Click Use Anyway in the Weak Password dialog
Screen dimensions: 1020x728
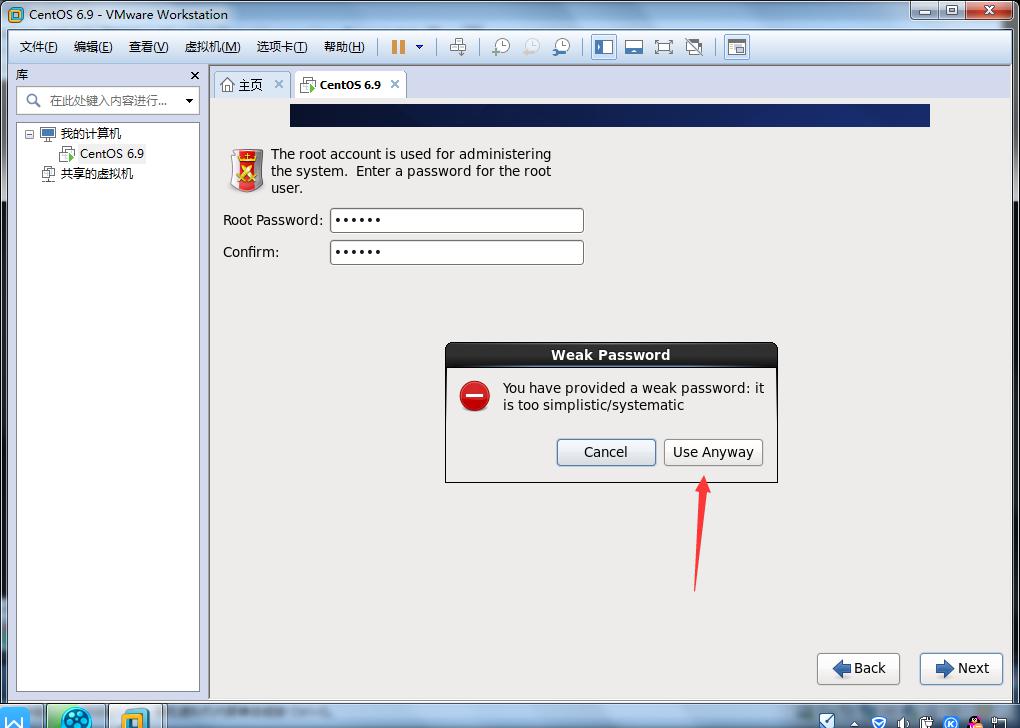(x=713, y=452)
